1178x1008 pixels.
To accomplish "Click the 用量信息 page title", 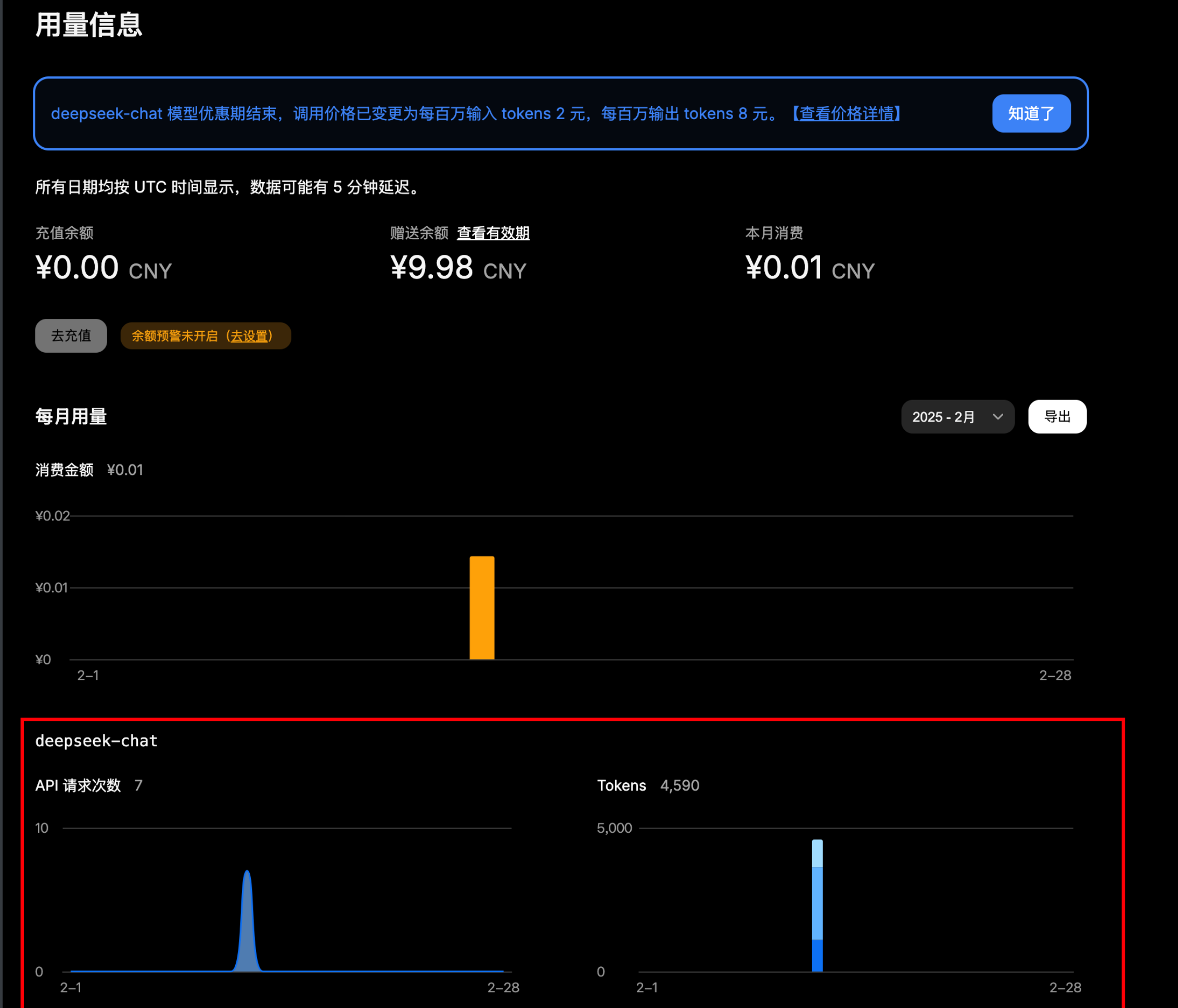I will (88, 25).
